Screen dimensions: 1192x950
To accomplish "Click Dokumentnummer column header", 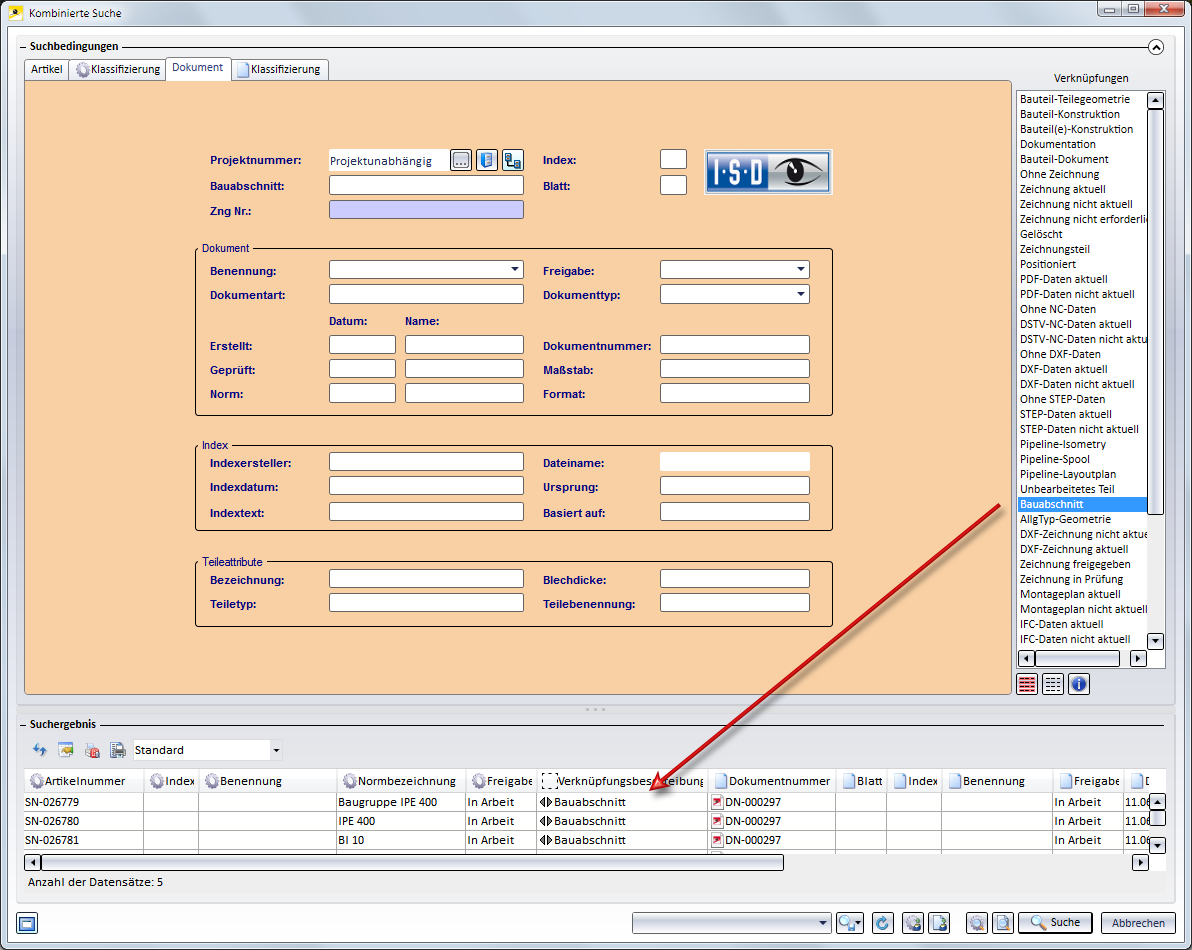I will 772,781.
